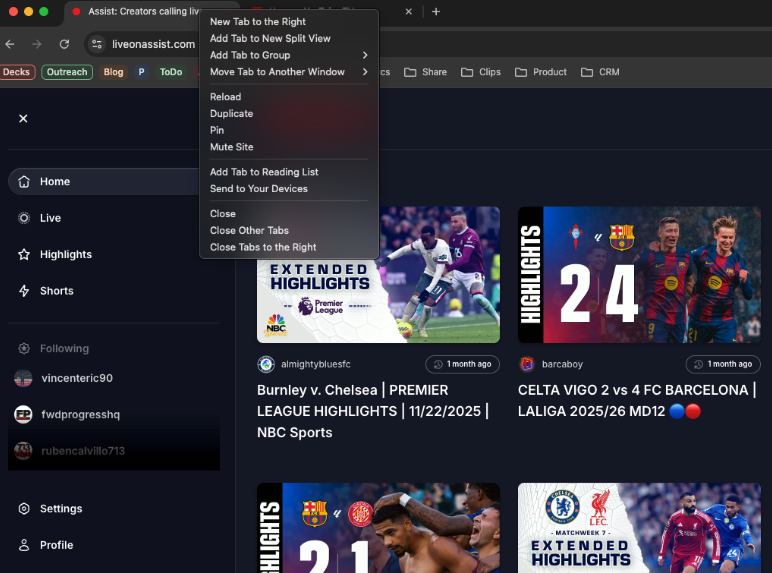Close the second browser tab
772x573 pixels.
(409, 11)
